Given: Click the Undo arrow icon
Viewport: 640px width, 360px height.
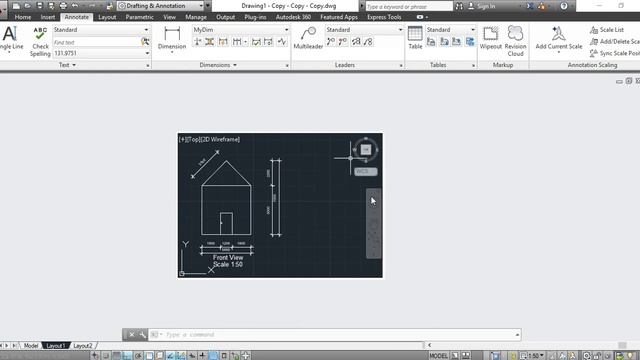Looking at the screenshot, I should click(75, 6).
